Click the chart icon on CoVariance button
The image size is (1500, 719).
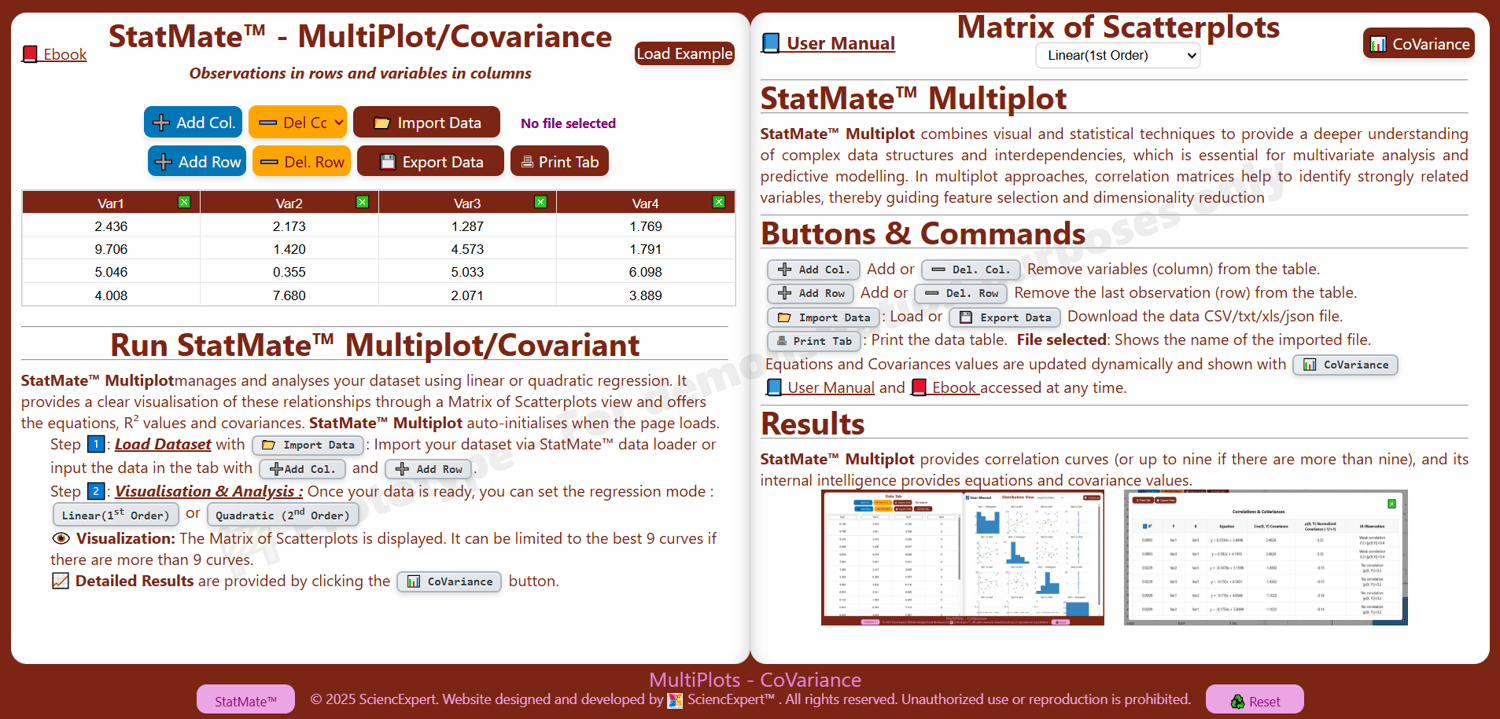tap(1378, 44)
